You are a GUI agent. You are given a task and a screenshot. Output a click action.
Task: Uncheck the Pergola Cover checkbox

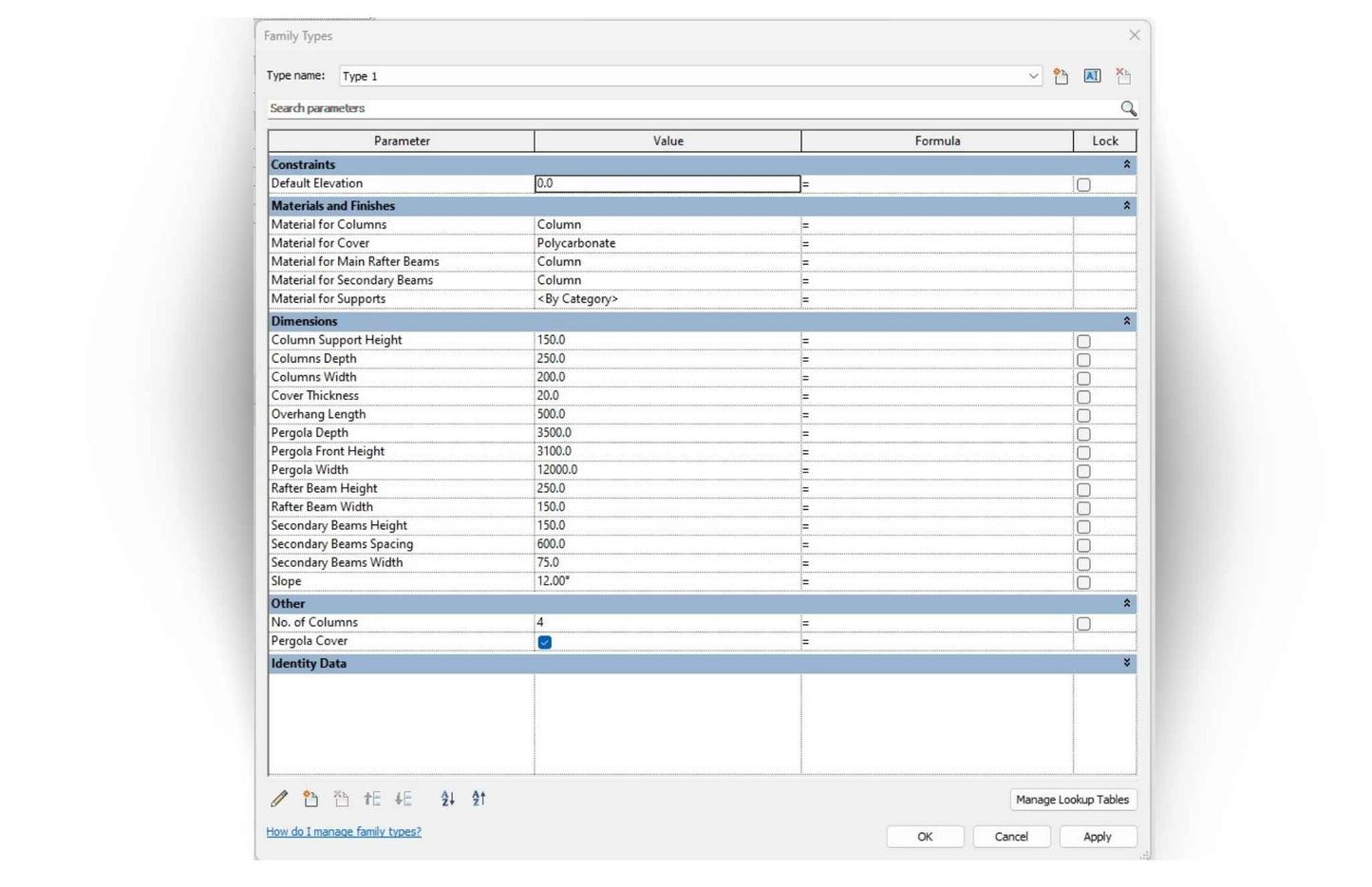[x=544, y=642]
